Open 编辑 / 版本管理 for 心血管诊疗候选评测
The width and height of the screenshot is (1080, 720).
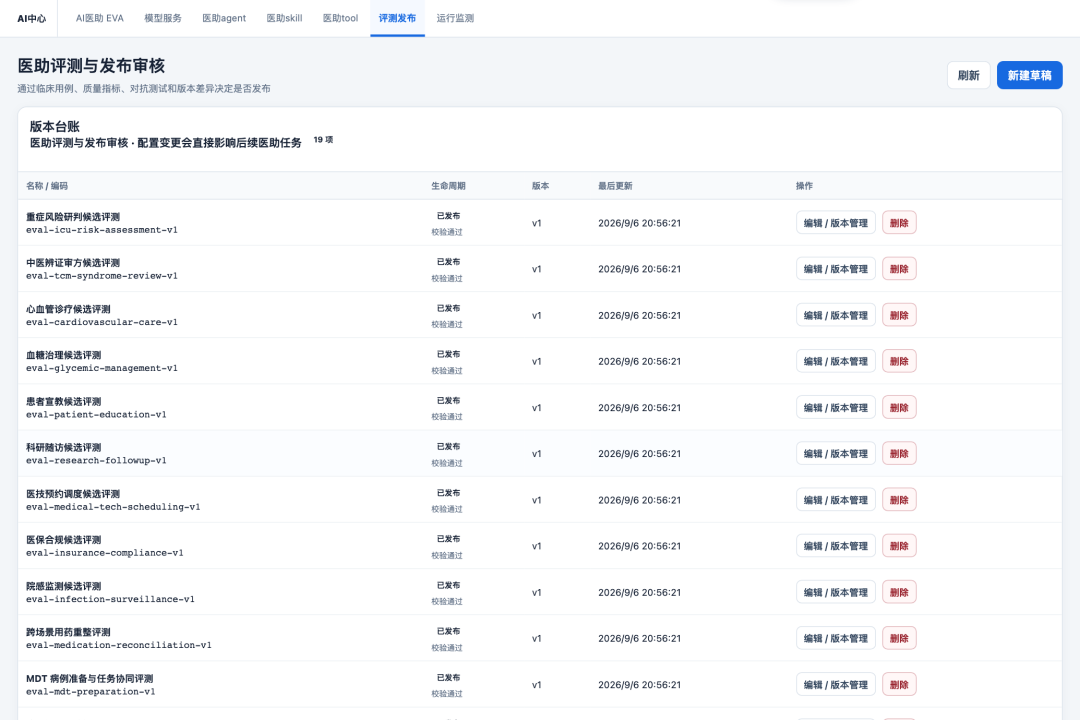pos(835,315)
